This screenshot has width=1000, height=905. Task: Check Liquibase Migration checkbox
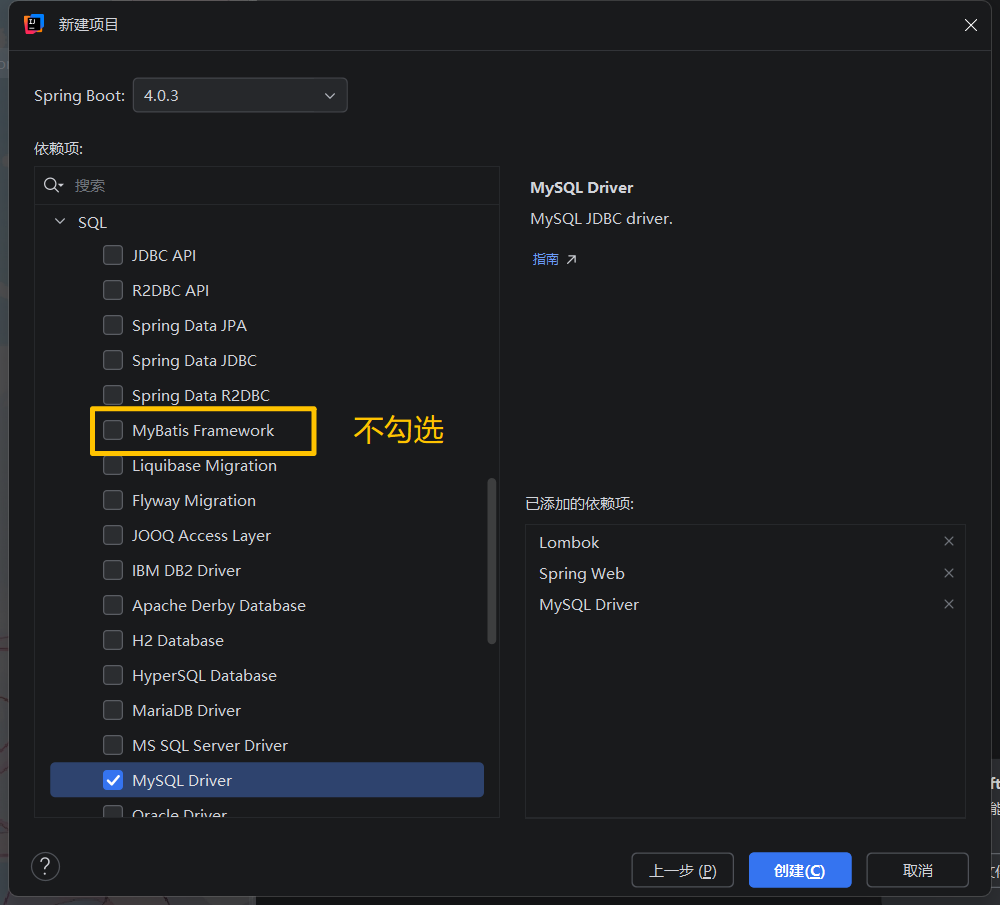click(x=113, y=466)
